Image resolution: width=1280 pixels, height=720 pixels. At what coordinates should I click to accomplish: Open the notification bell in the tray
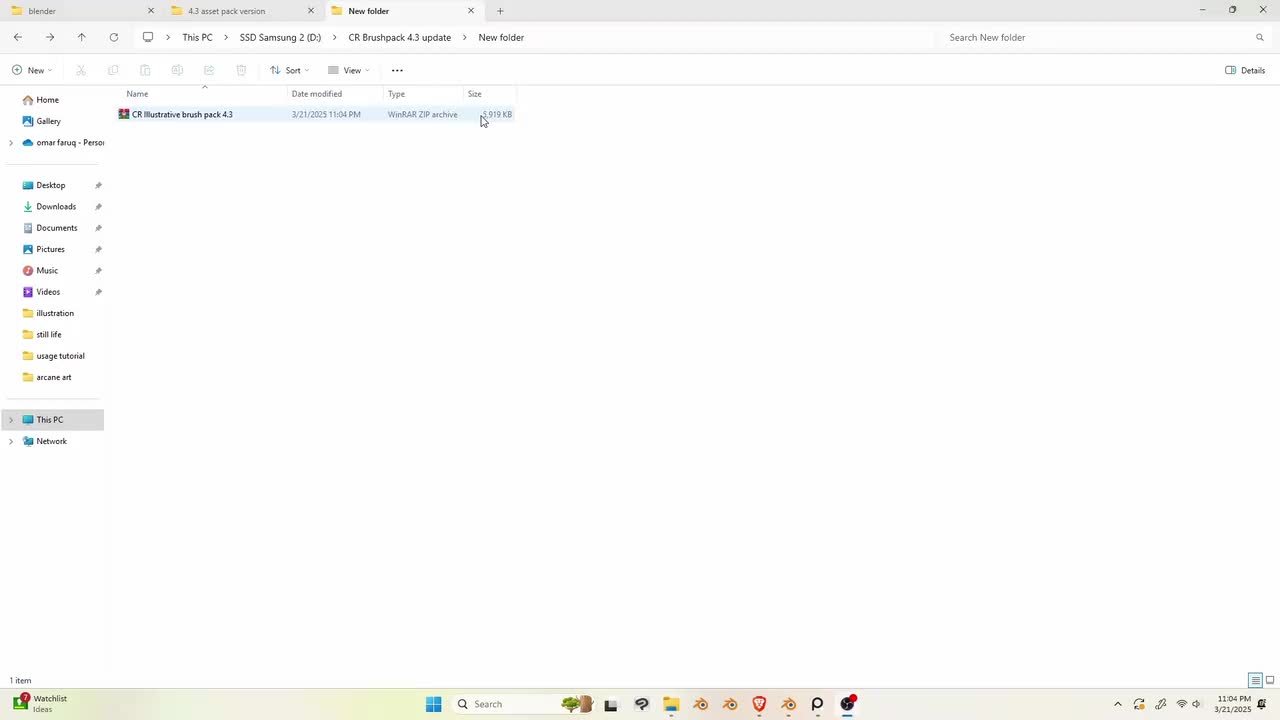click(1262, 704)
